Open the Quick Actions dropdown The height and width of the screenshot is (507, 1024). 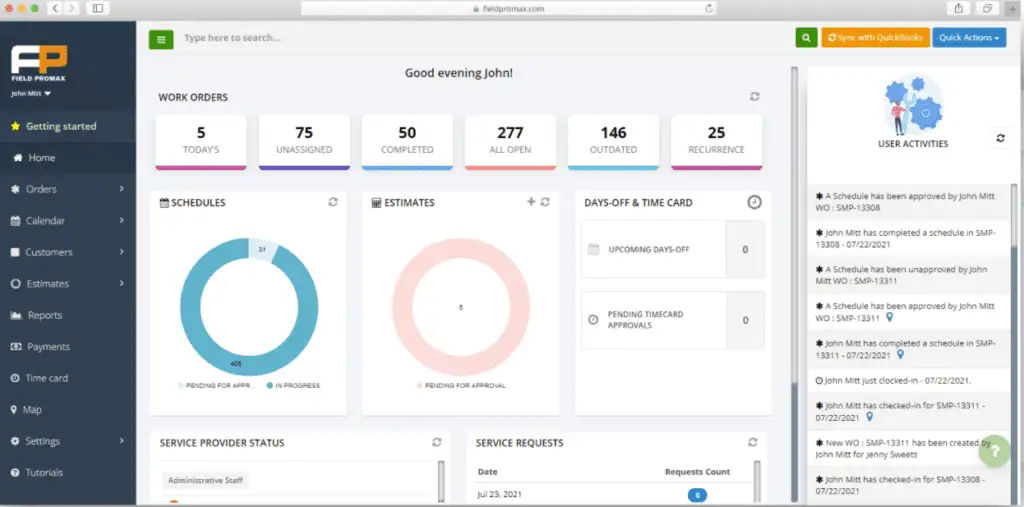(x=969, y=38)
